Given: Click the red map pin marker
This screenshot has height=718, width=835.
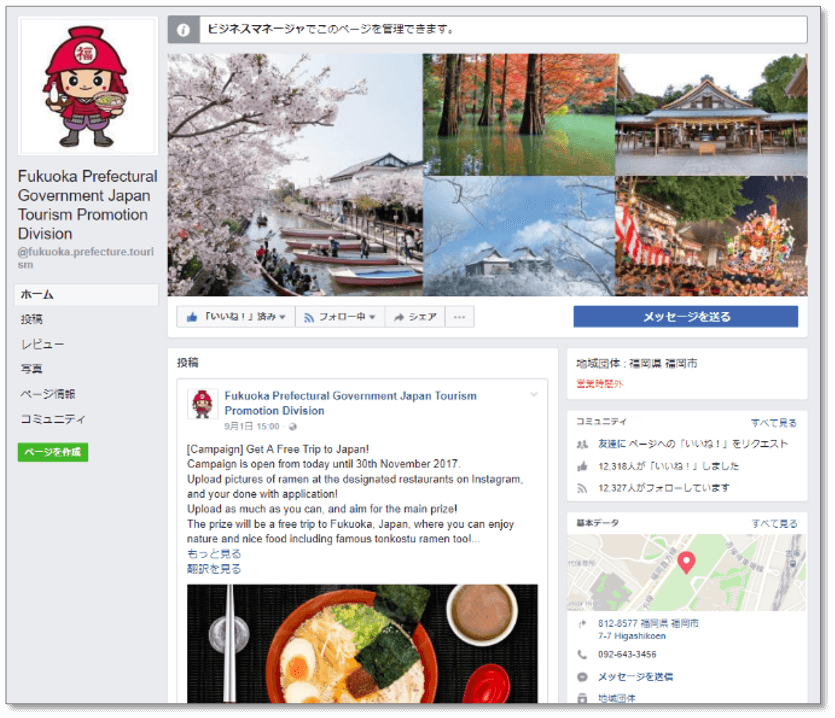Looking at the screenshot, I should (686, 562).
